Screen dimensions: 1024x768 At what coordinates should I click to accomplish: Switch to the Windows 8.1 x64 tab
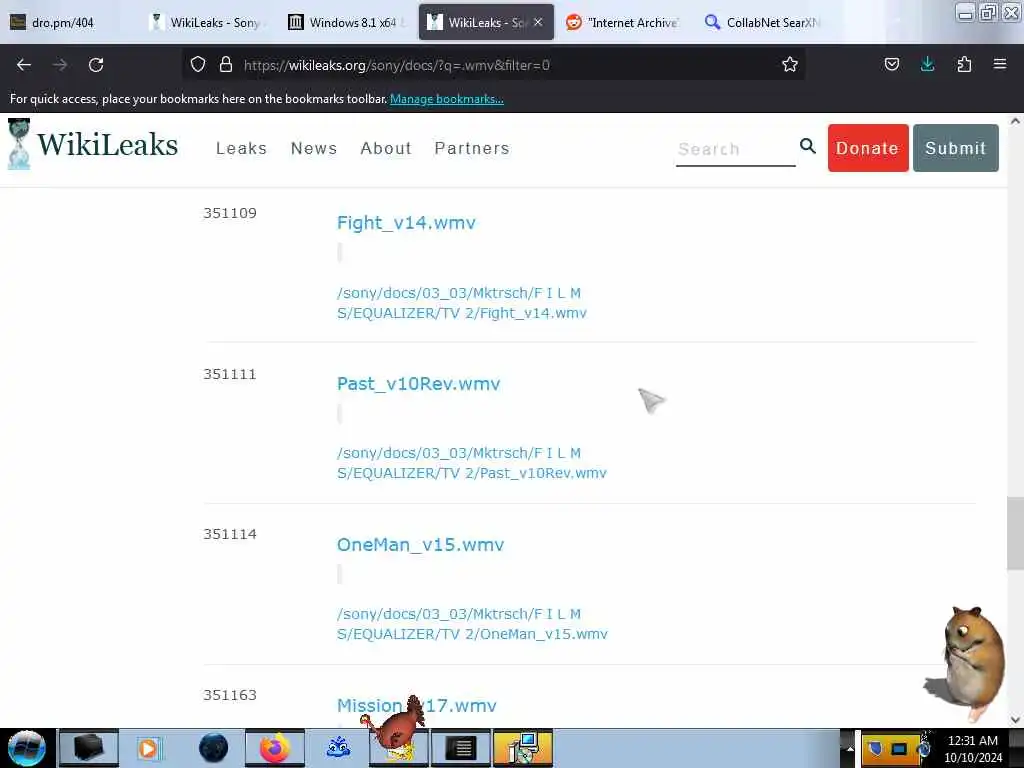(x=345, y=22)
